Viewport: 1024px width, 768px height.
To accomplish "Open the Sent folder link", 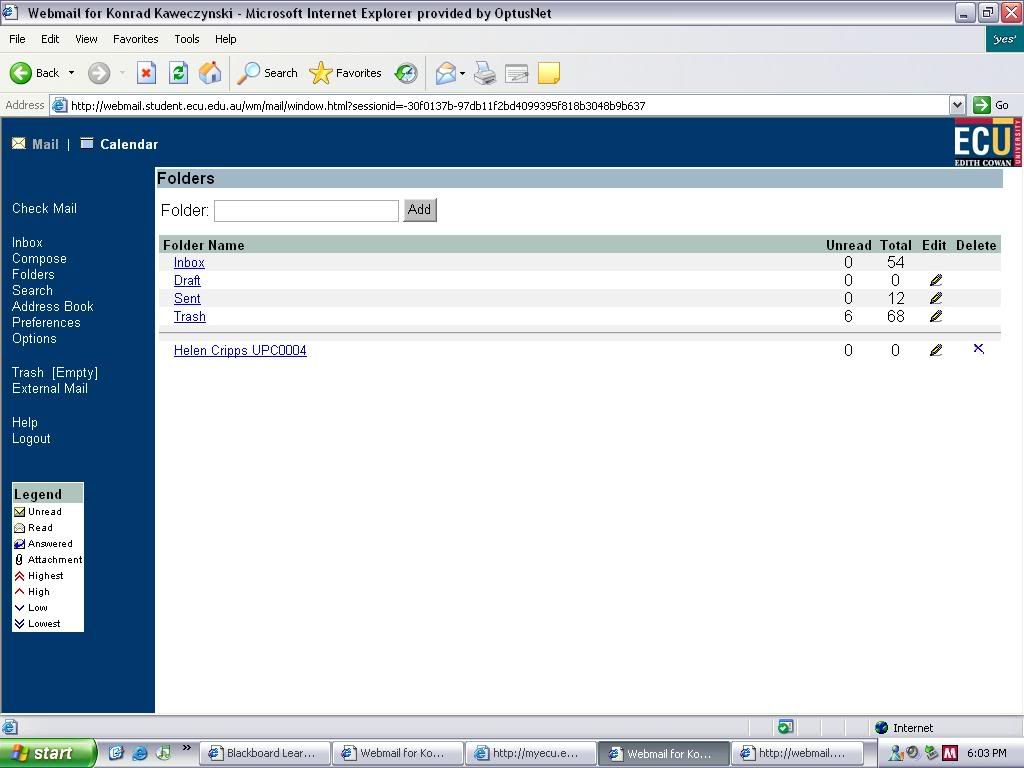I will 187,298.
